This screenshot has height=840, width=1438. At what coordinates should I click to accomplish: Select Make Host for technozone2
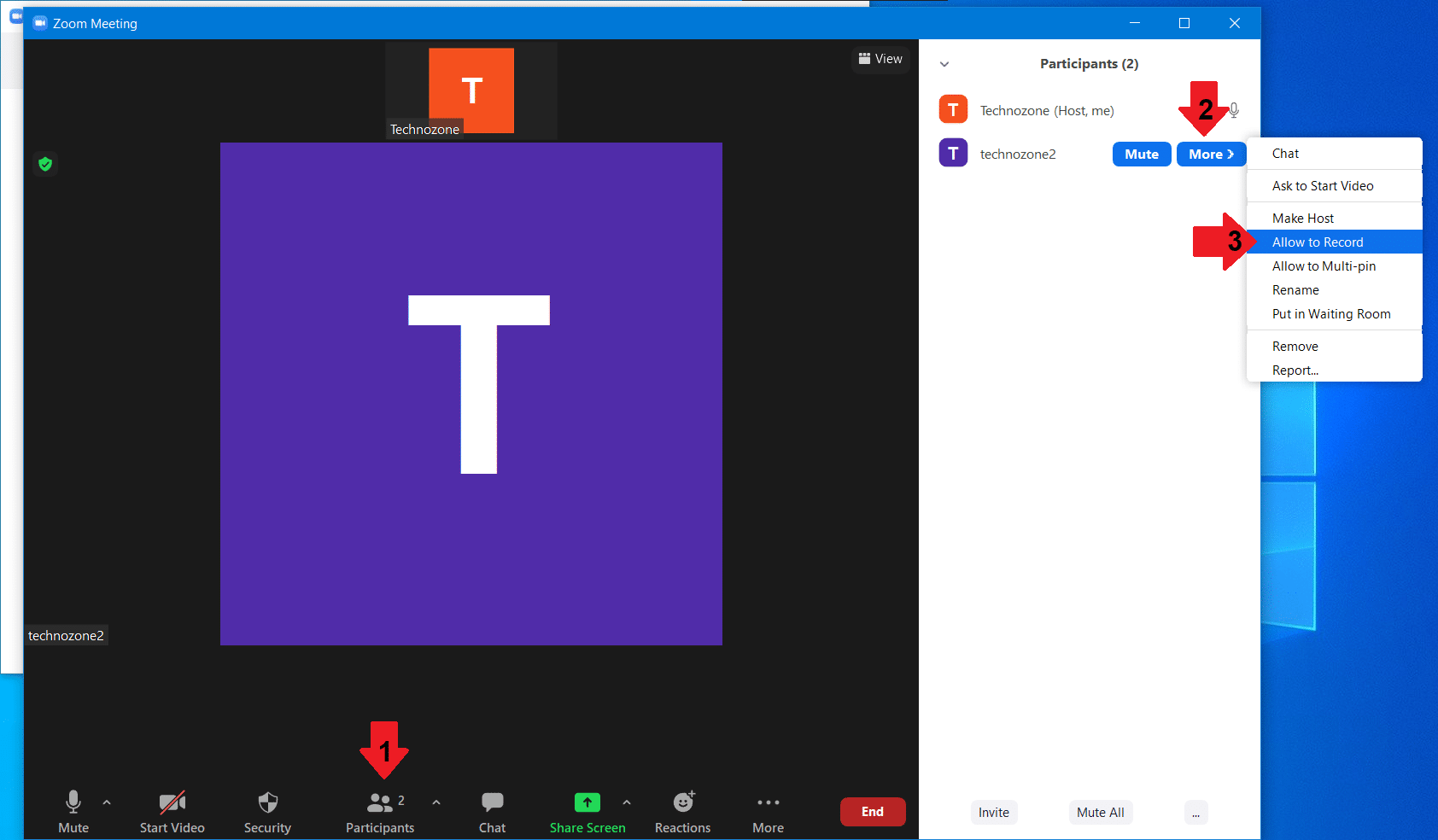[1335, 219]
